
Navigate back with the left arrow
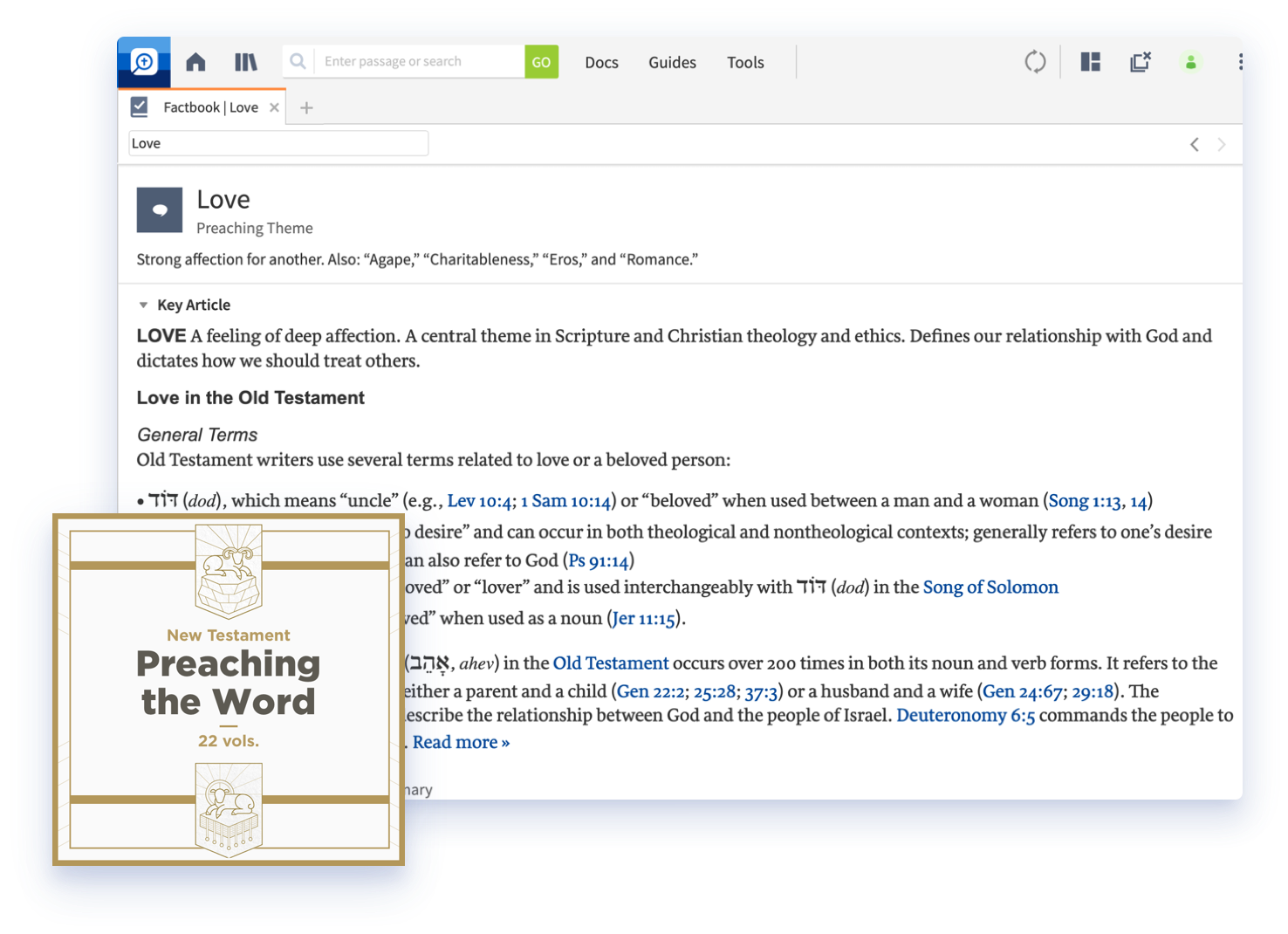coord(1194,144)
